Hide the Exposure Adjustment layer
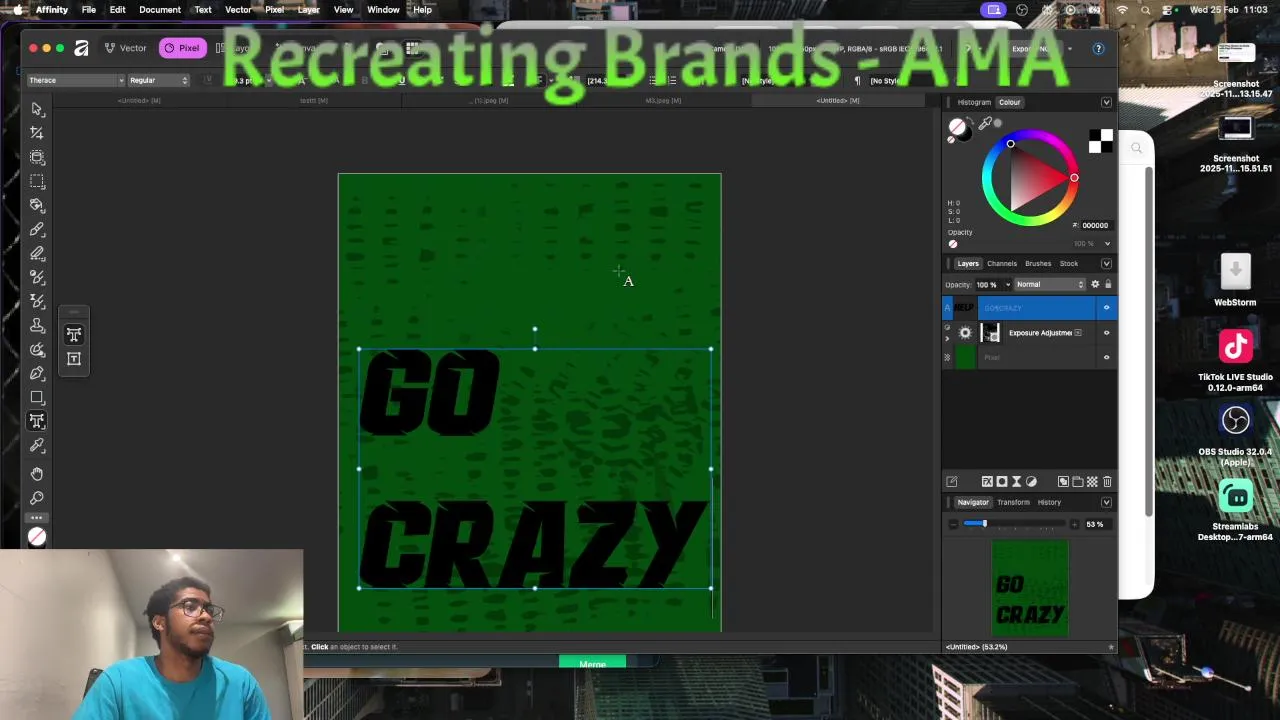The image size is (1280, 720). click(1106, 333)
